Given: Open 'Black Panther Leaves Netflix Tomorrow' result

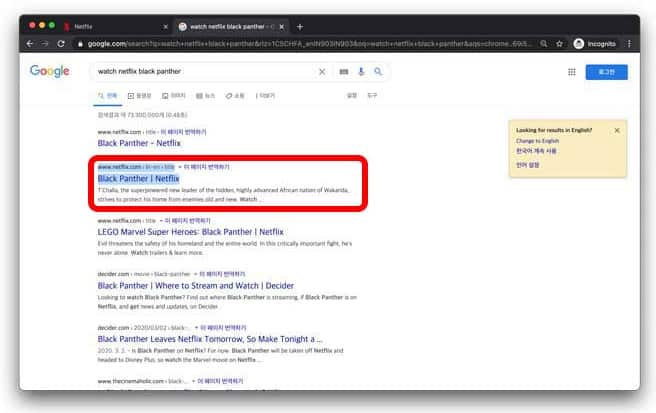Looking at the screenshot, I should pyautogui.click(x=210, y=339).
